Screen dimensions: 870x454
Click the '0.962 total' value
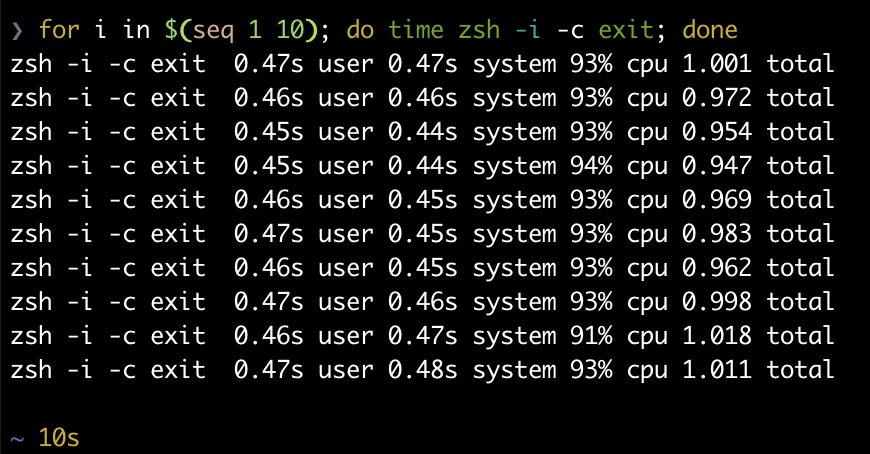758,268
